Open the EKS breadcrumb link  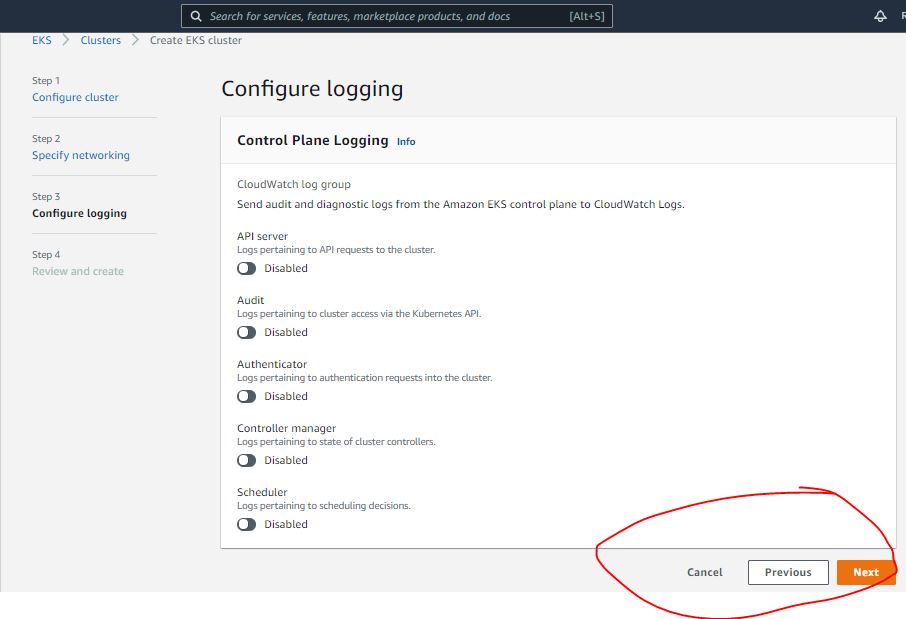tap(41, 40)
